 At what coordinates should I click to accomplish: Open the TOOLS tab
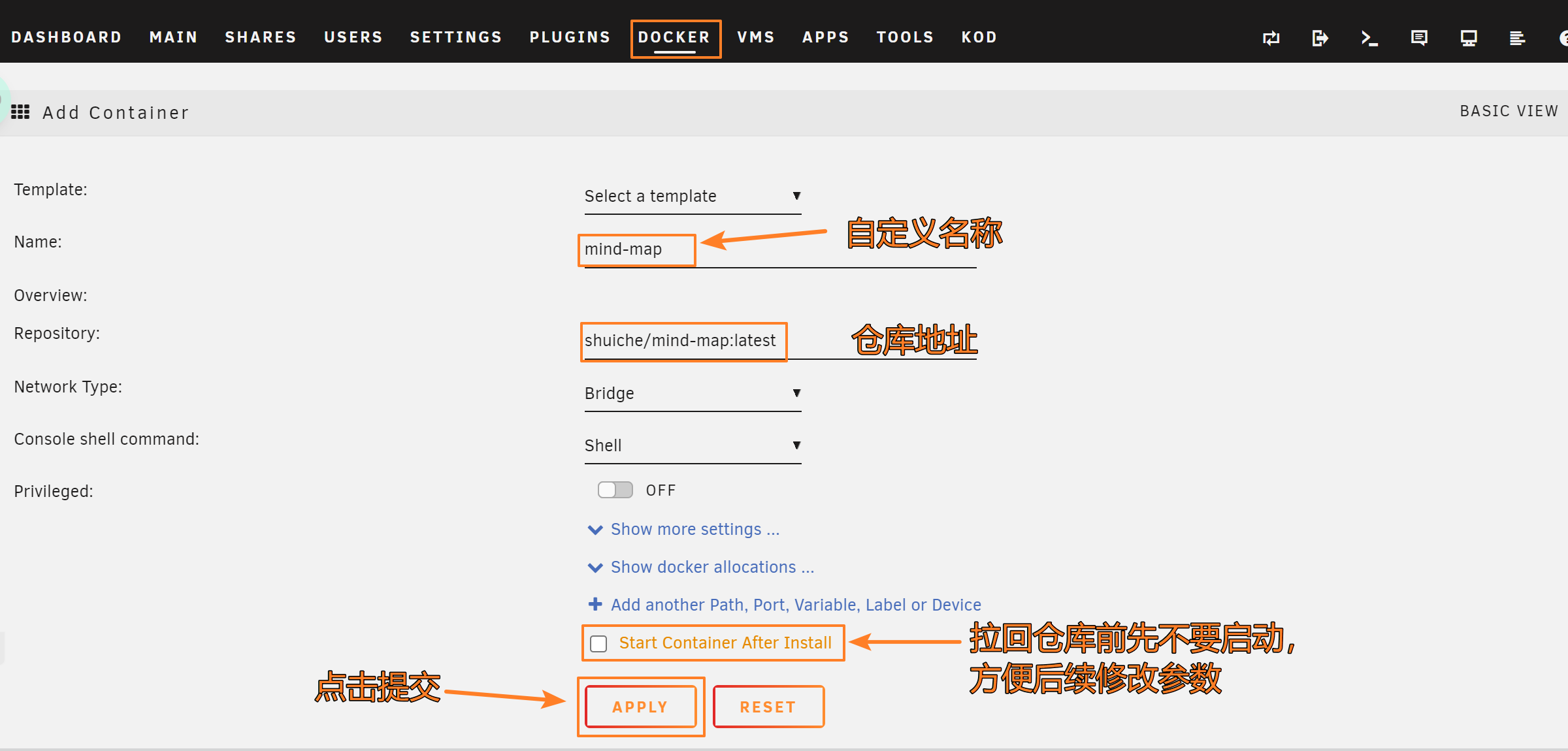point(905,37)
